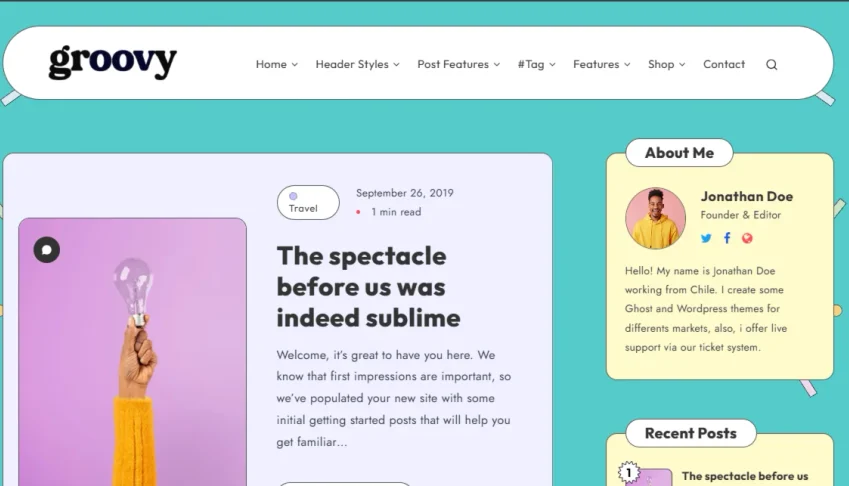849x486 pixels.
Task: Expand the Header Styles chevron
Action: point(396,64)
